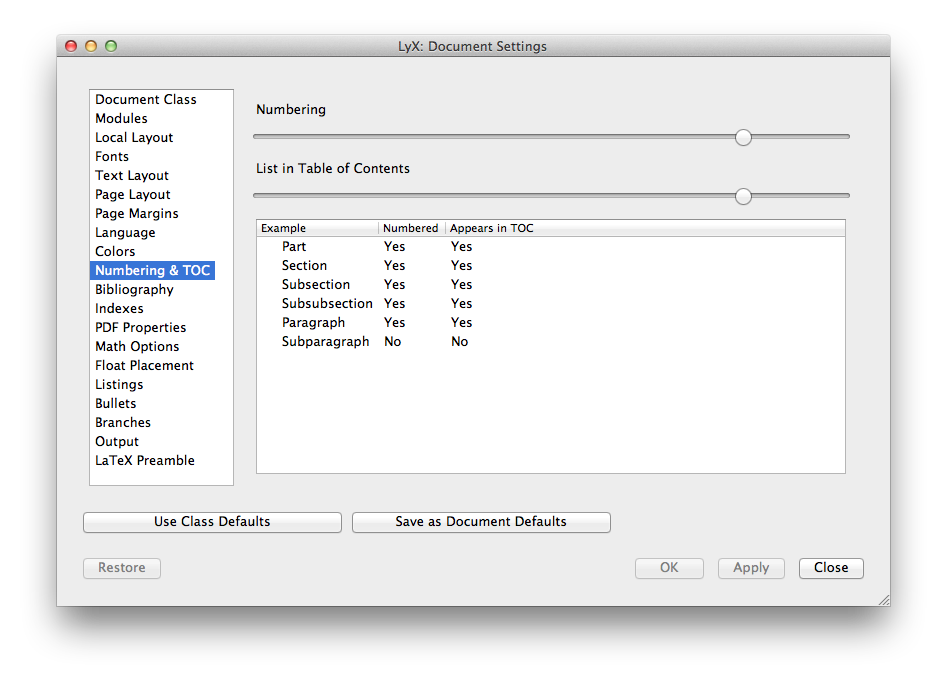The height and width of the screenshot is (685, 947).
Task: Open the Language settings
Action: pos(125,233)
